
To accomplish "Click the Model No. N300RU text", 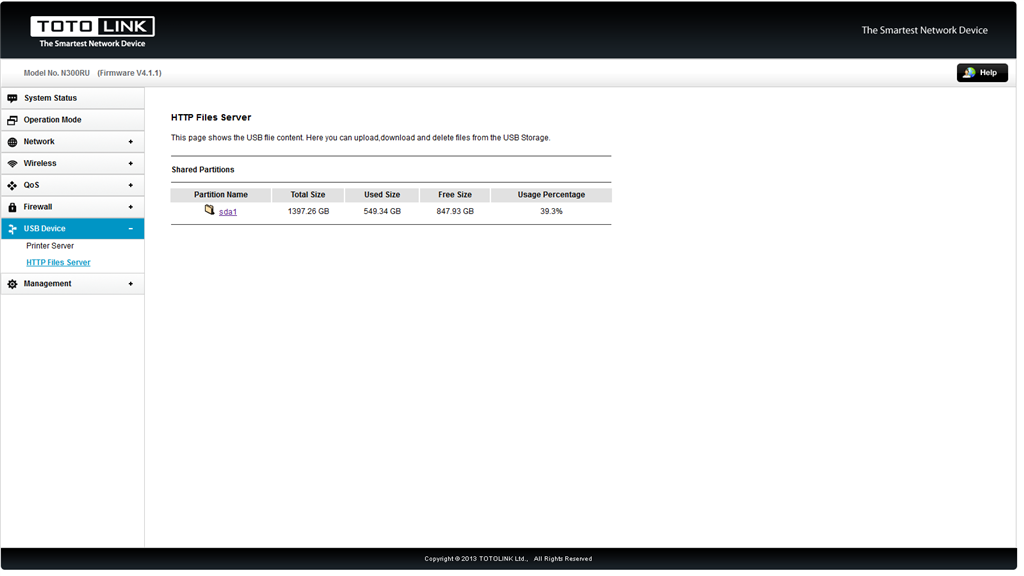I will [57, 73].
